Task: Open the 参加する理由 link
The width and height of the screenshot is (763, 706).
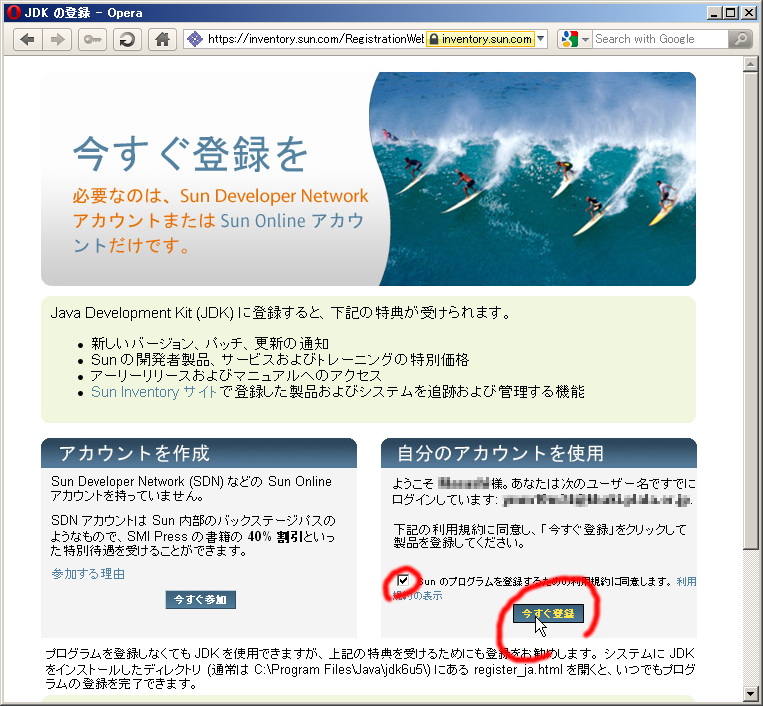Action: (x=88, y=574)
